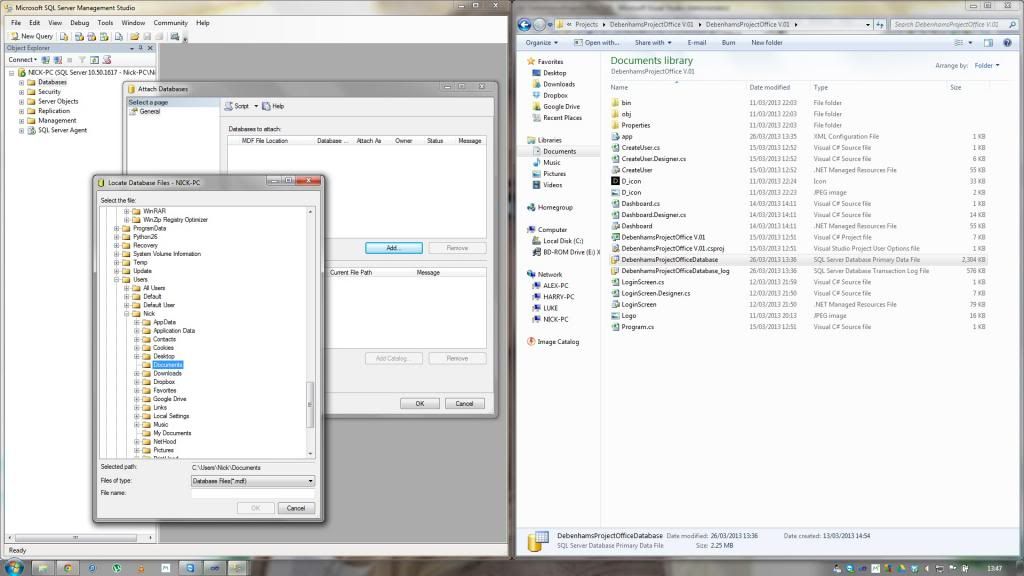Click Burn in Explorer toolbar
Image resolution: width=1024 pixels, height=576 pixels.
(728, 42)
